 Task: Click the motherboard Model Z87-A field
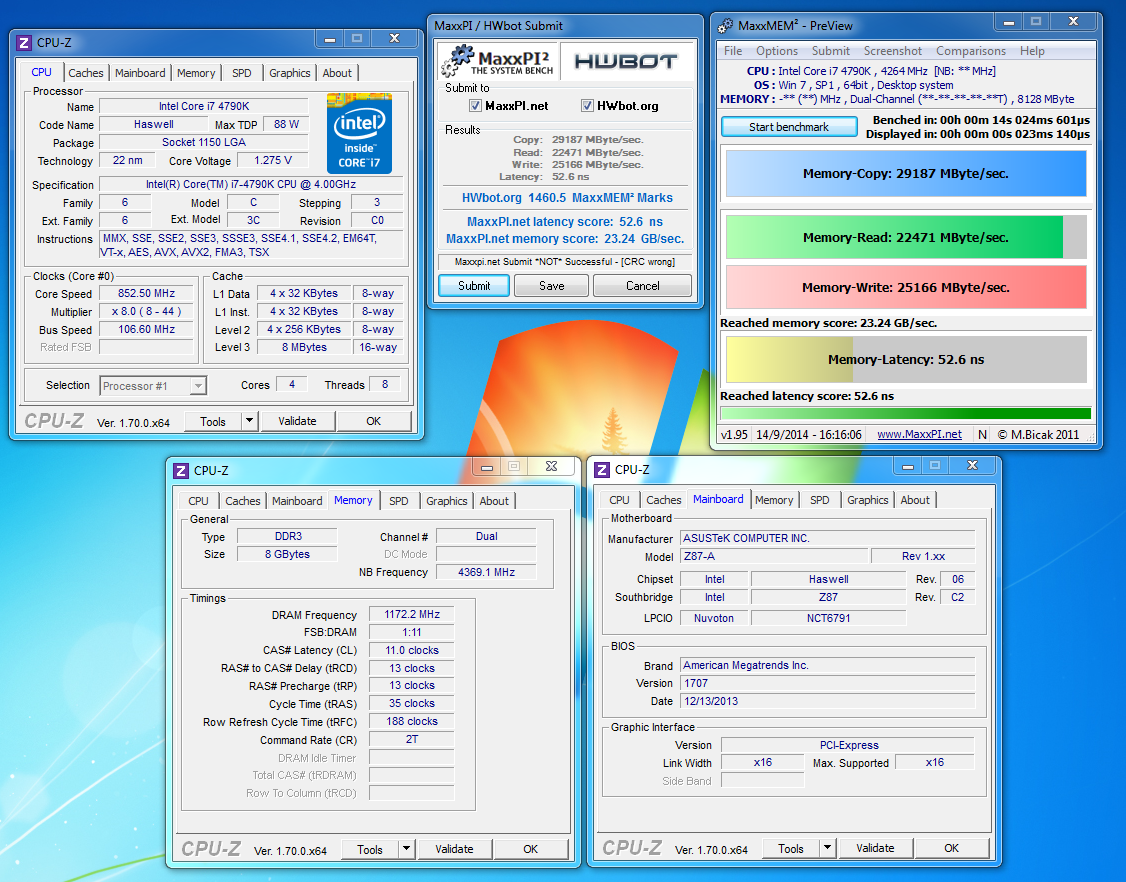coord(774,556)
